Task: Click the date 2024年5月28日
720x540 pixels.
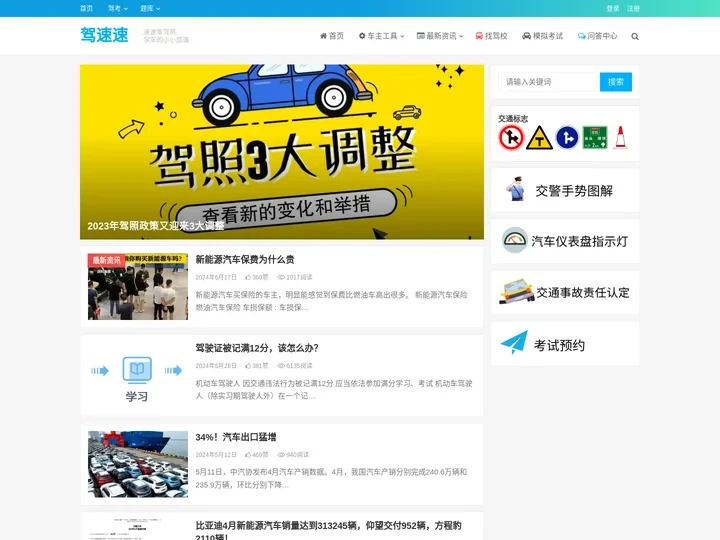Action: [216, 366]
